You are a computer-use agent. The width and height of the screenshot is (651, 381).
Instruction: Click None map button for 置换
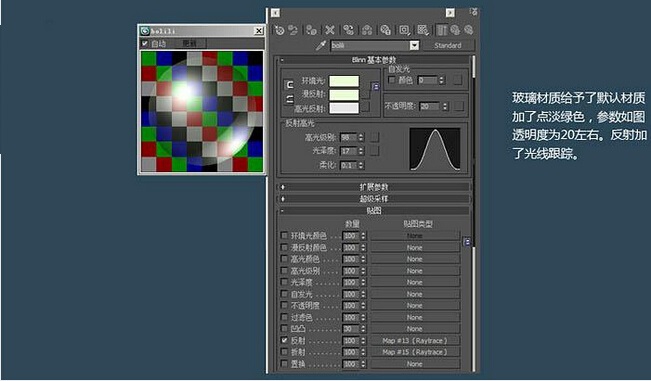click(415, 364)
